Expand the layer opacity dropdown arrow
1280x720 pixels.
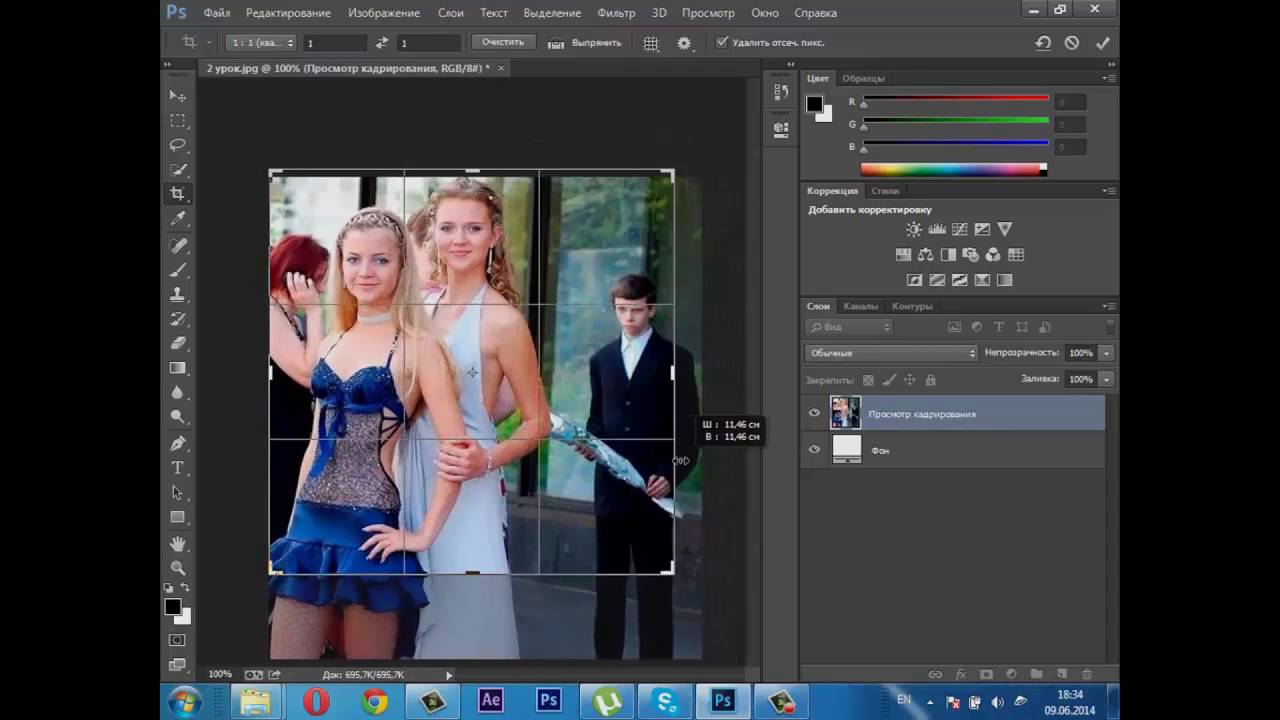coord(1106,353)
